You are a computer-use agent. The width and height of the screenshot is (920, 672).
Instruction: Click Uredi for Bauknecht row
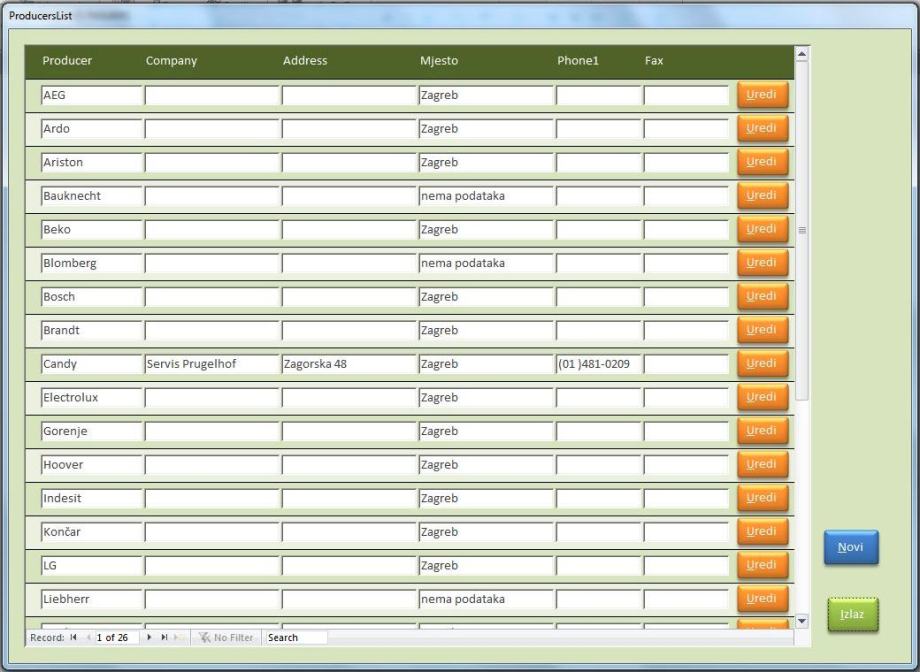click(762, 195)
